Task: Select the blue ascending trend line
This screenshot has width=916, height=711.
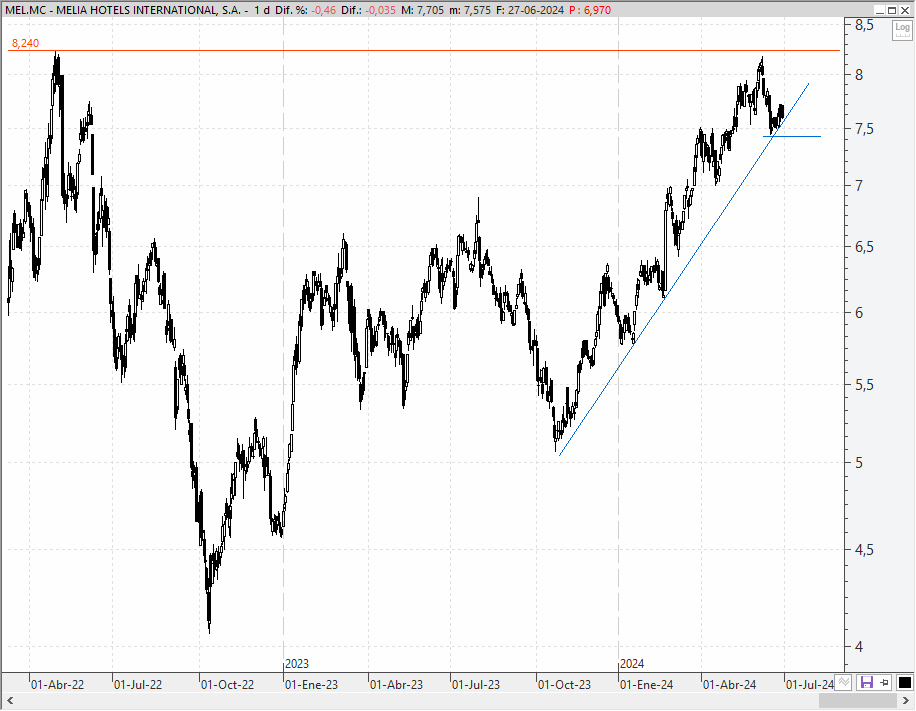Action: pyautogui.click(x=683, y=270)
